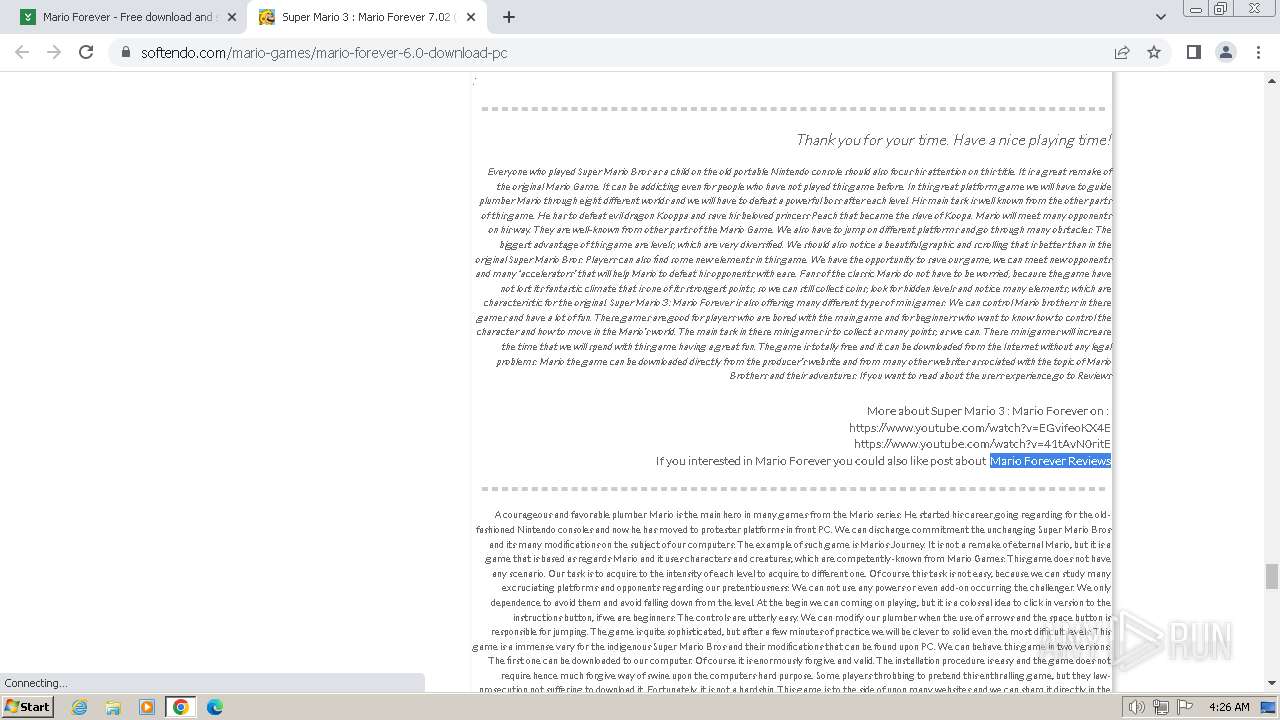Go forward to the next page

point(54,52)
